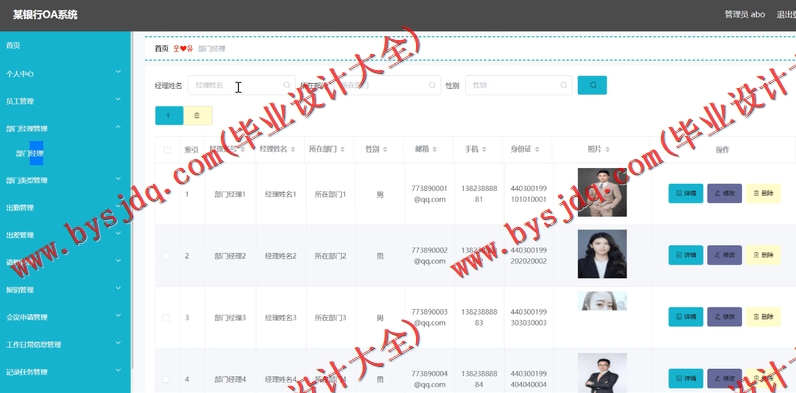Select the 部门经理 submenu item

click(30, 153)
